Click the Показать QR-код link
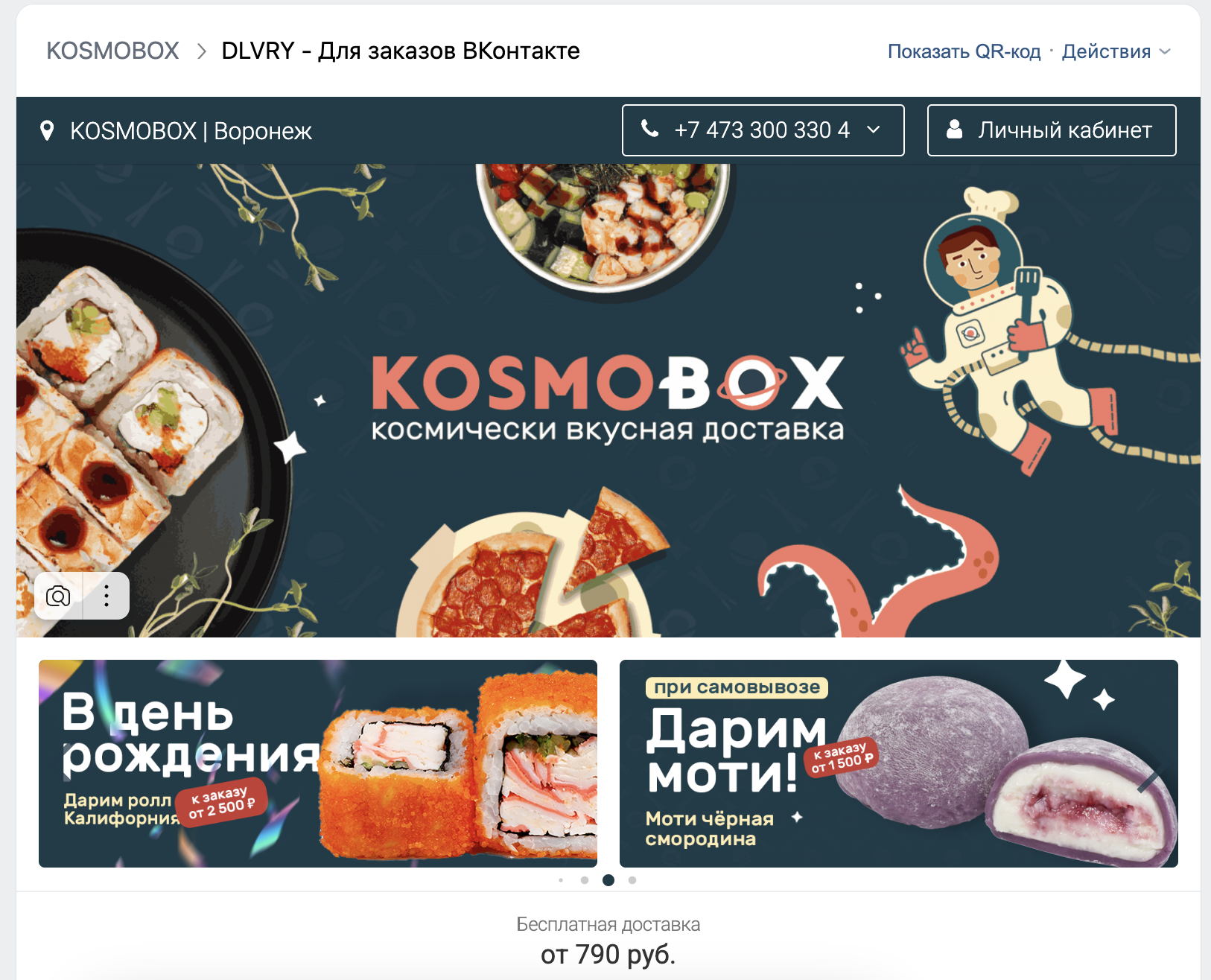1211x980 pixels. (964, 51)
